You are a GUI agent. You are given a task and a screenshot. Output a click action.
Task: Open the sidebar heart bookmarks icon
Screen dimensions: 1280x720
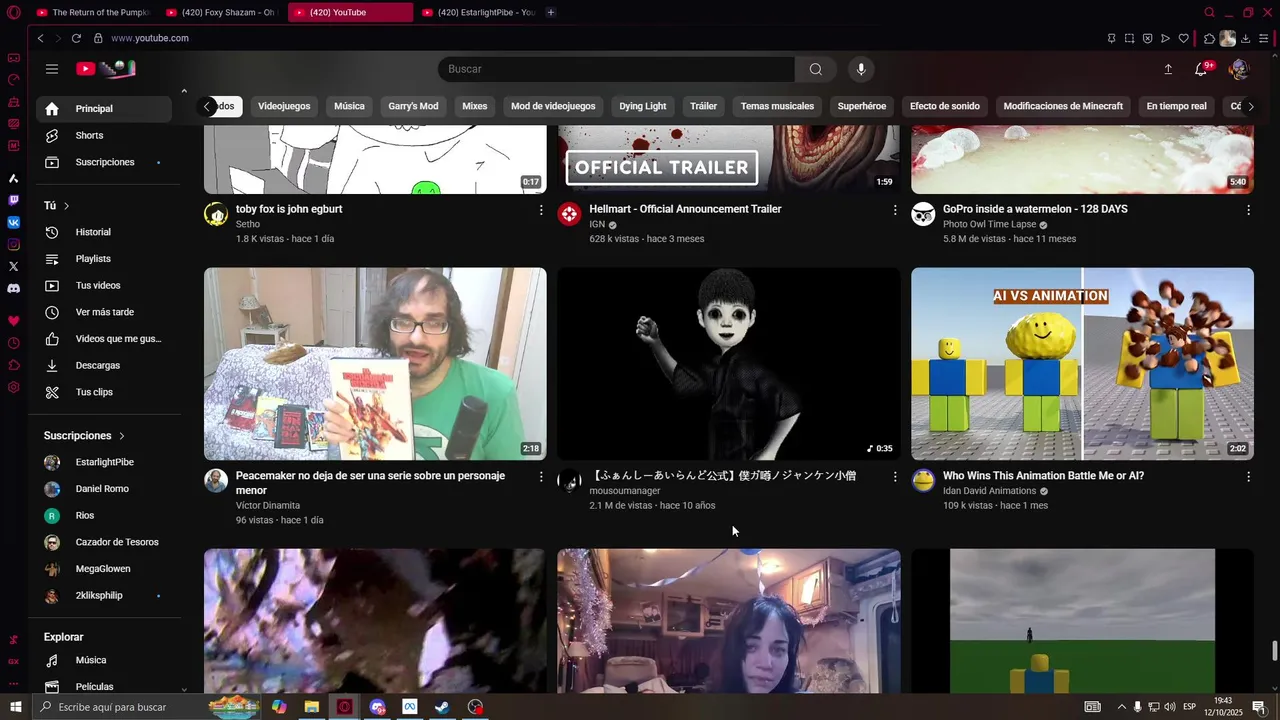click(x=13, y=321)
